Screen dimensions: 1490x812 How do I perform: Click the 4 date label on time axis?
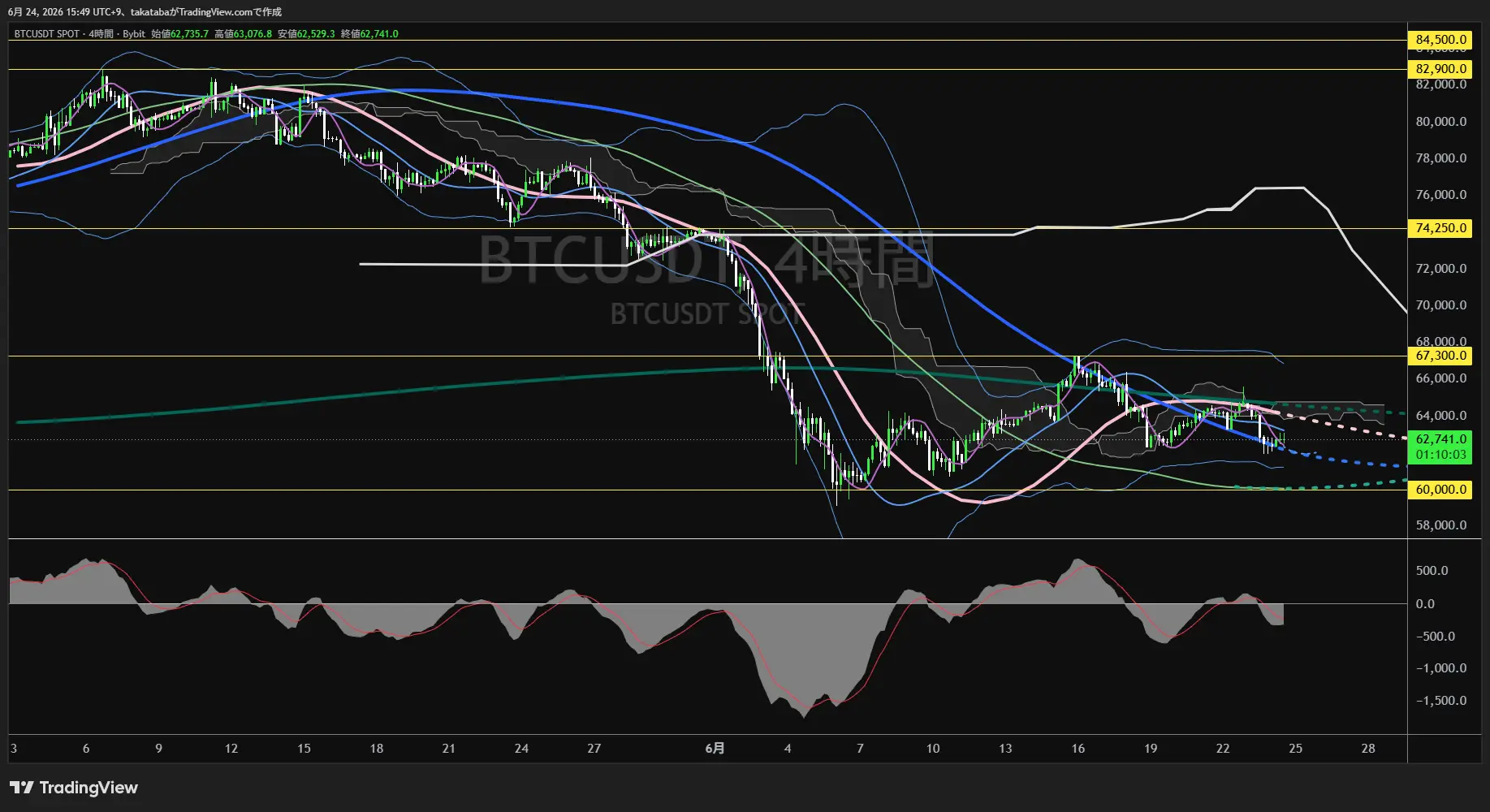pyautogui.click(x=788, y=749)
